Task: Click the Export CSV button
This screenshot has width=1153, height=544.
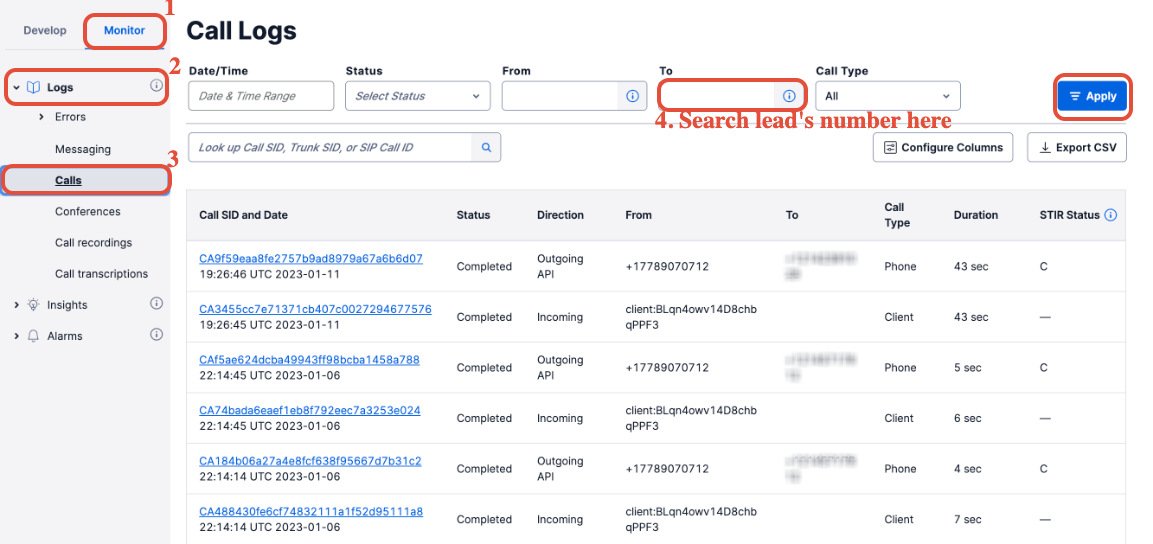Action: (1077, 147)
